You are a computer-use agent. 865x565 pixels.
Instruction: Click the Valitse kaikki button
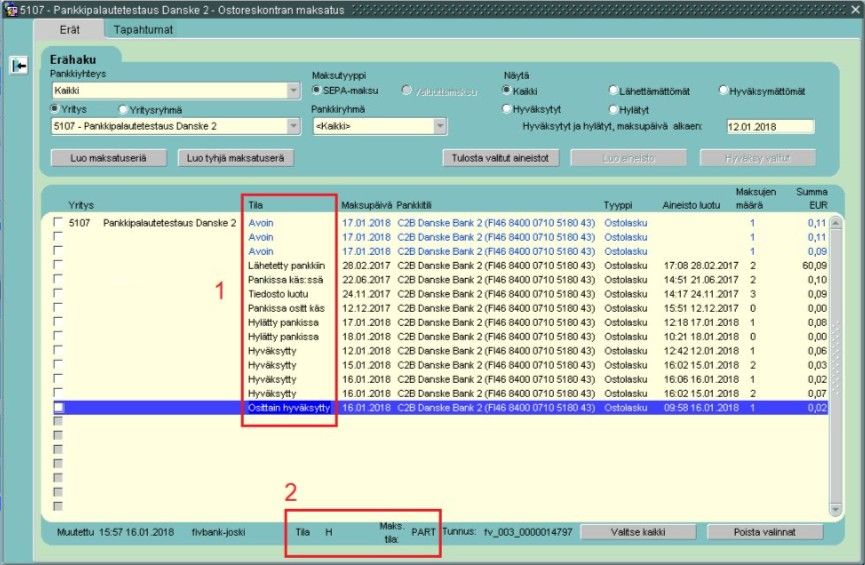(638, 532)
